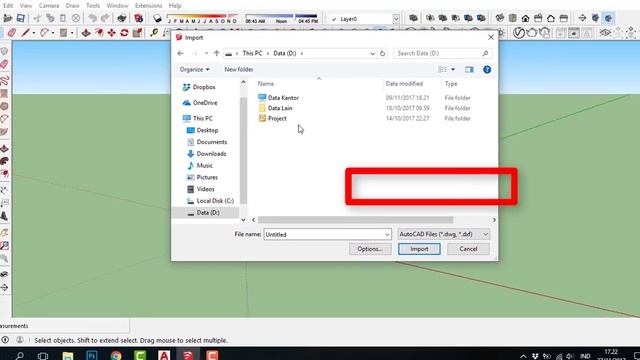The height and width of the screenshot is (360, 640).
Task: Click the AutoCAD icon in the taskbar
Action: pyautogui.click(x=164, y=356)
